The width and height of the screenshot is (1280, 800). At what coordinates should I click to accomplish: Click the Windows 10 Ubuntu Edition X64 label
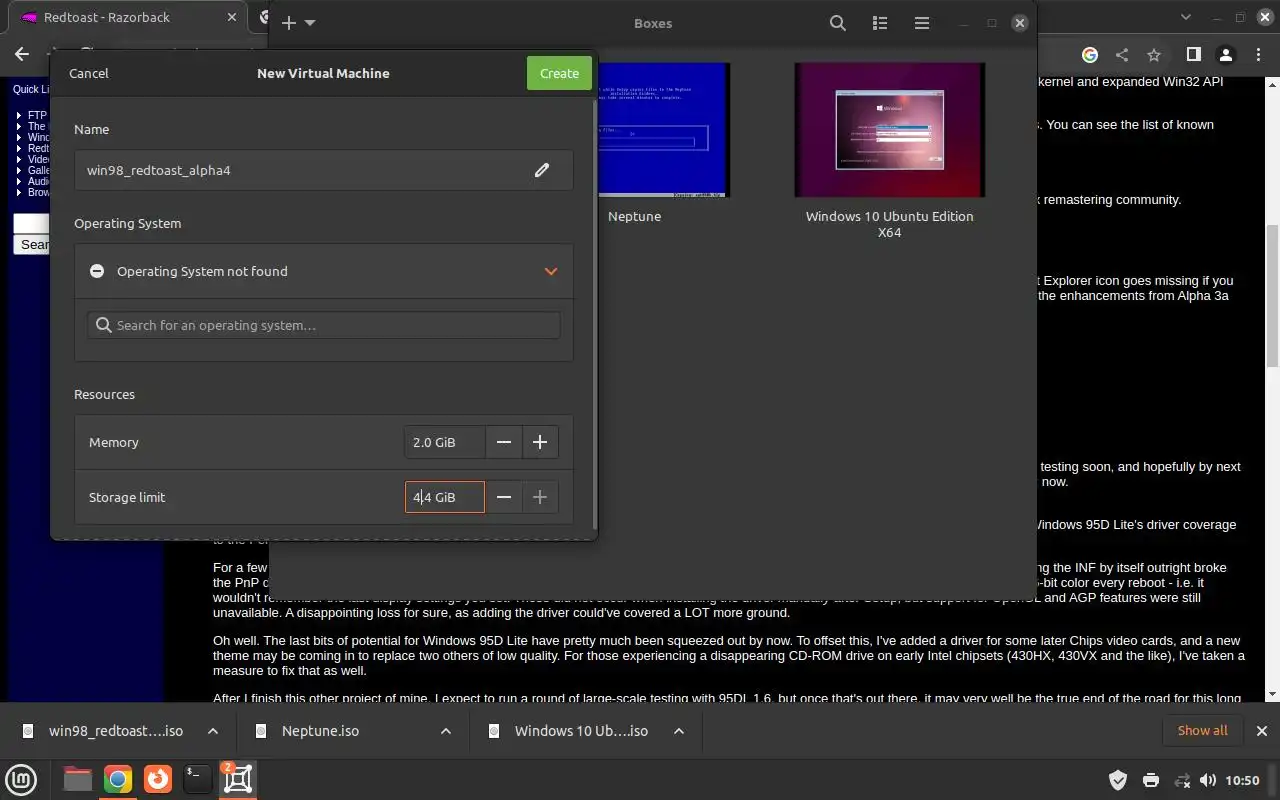(889, 224)
